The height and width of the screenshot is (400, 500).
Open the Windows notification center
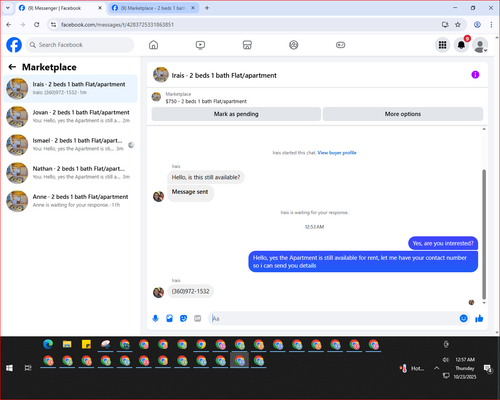pyautogui.click(x=488, y=368)
